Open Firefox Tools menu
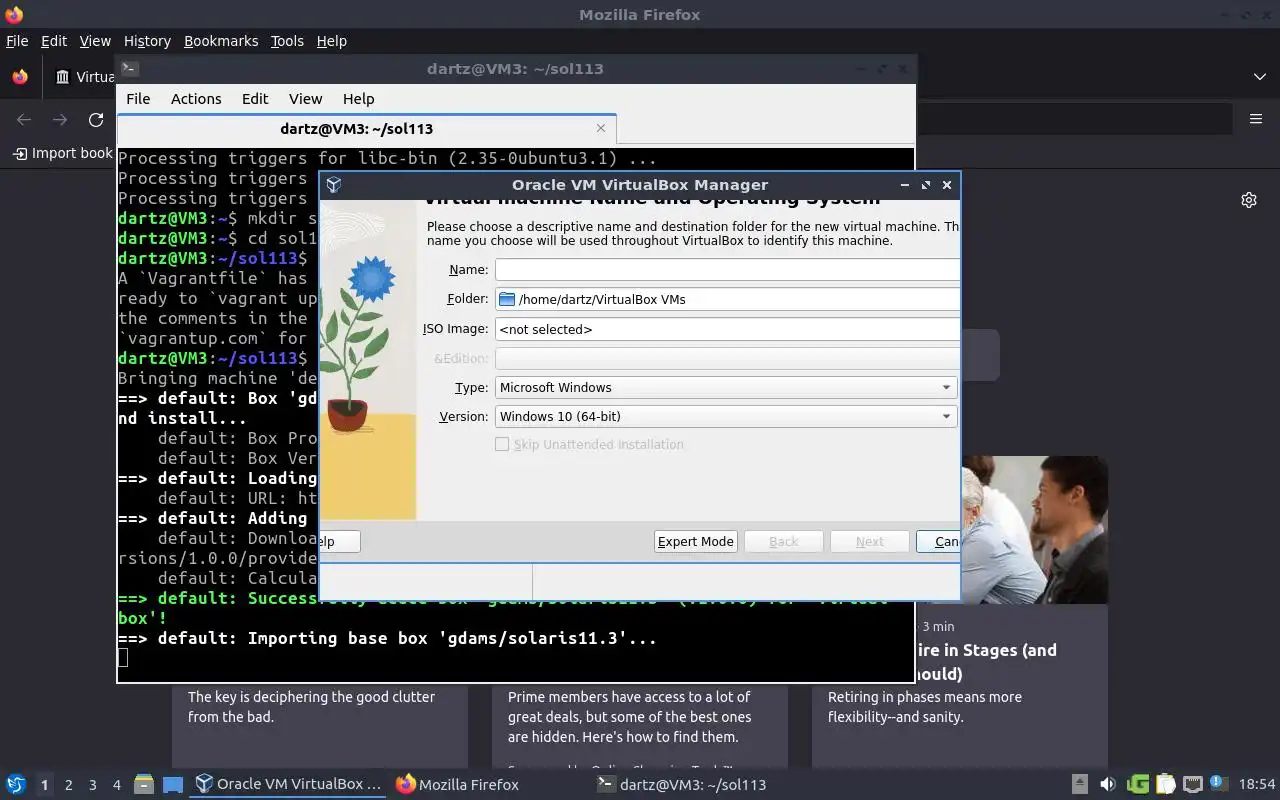Image resolution: width=1280 pixels, height=800 pixels. [x=287, y=41]
